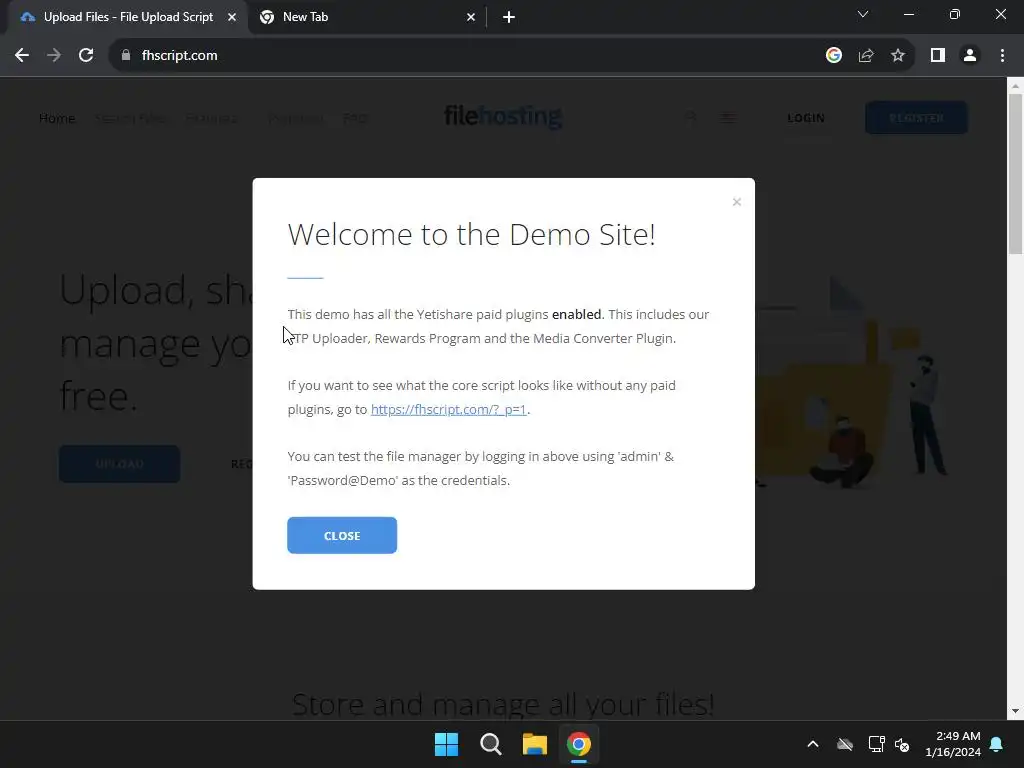Reload the current page

pos(86,56)
